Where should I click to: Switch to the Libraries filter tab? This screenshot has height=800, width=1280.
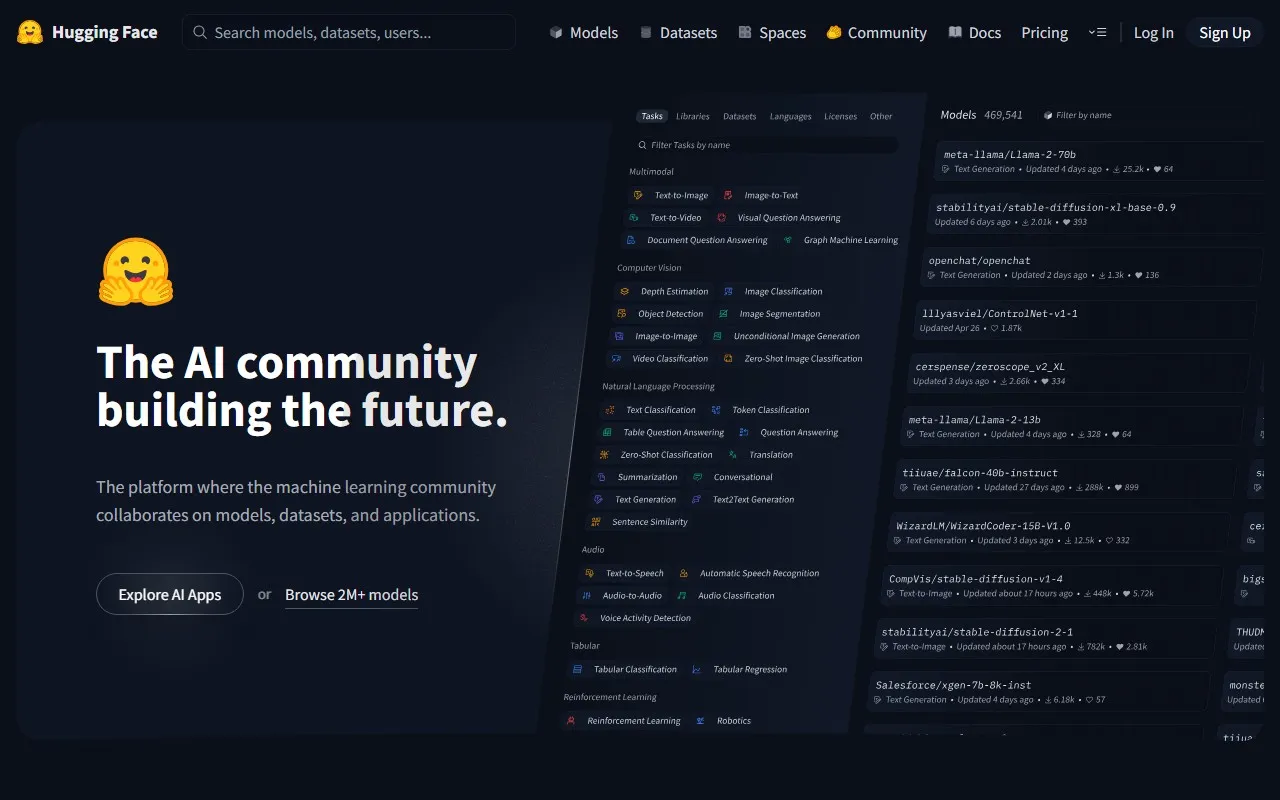(x=692, y=116)
